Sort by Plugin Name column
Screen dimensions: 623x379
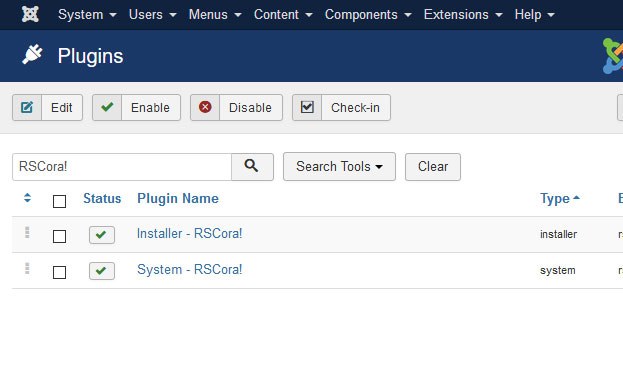coord(178,198)
